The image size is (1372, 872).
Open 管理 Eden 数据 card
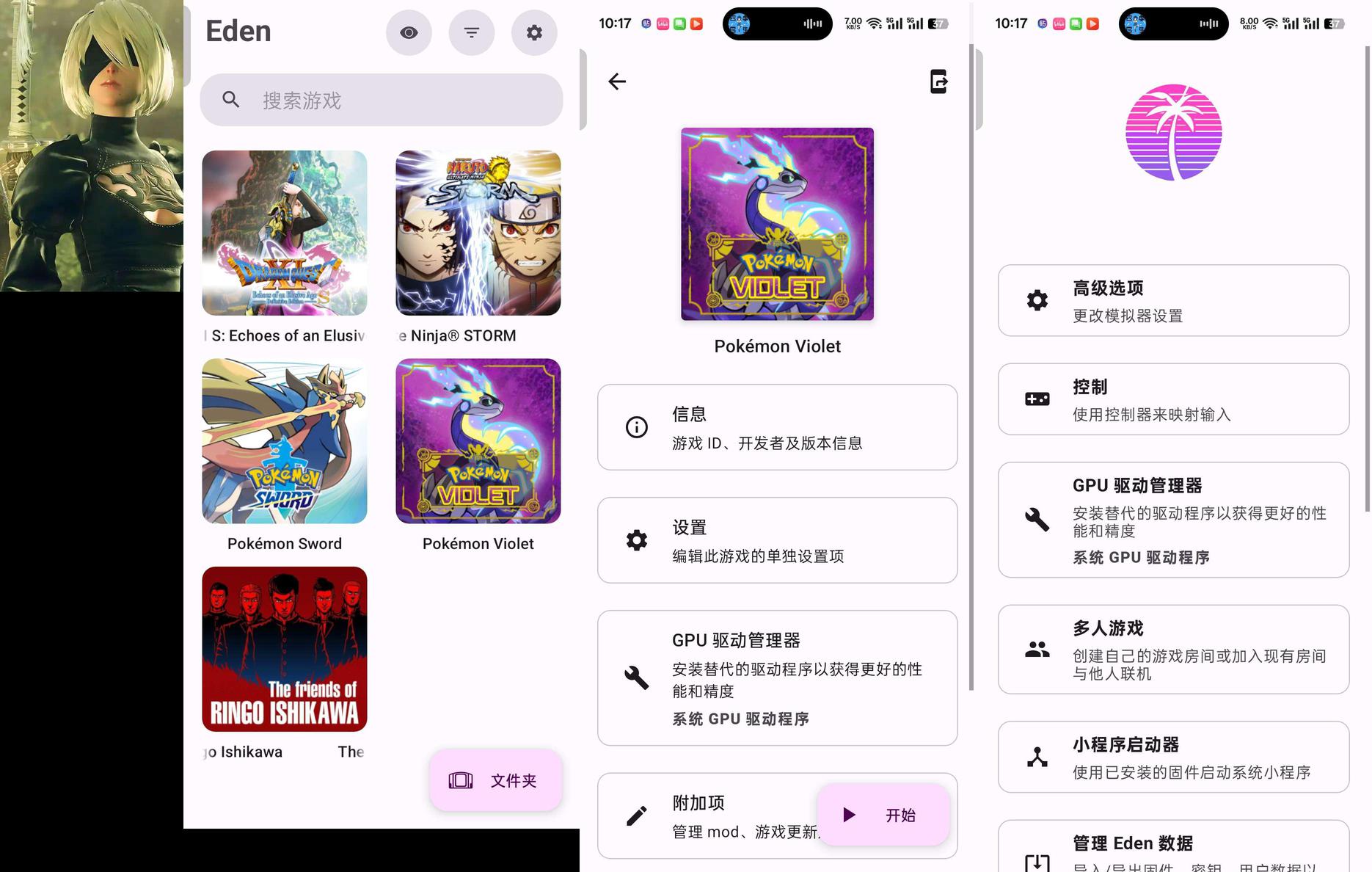pos(1173,846)
